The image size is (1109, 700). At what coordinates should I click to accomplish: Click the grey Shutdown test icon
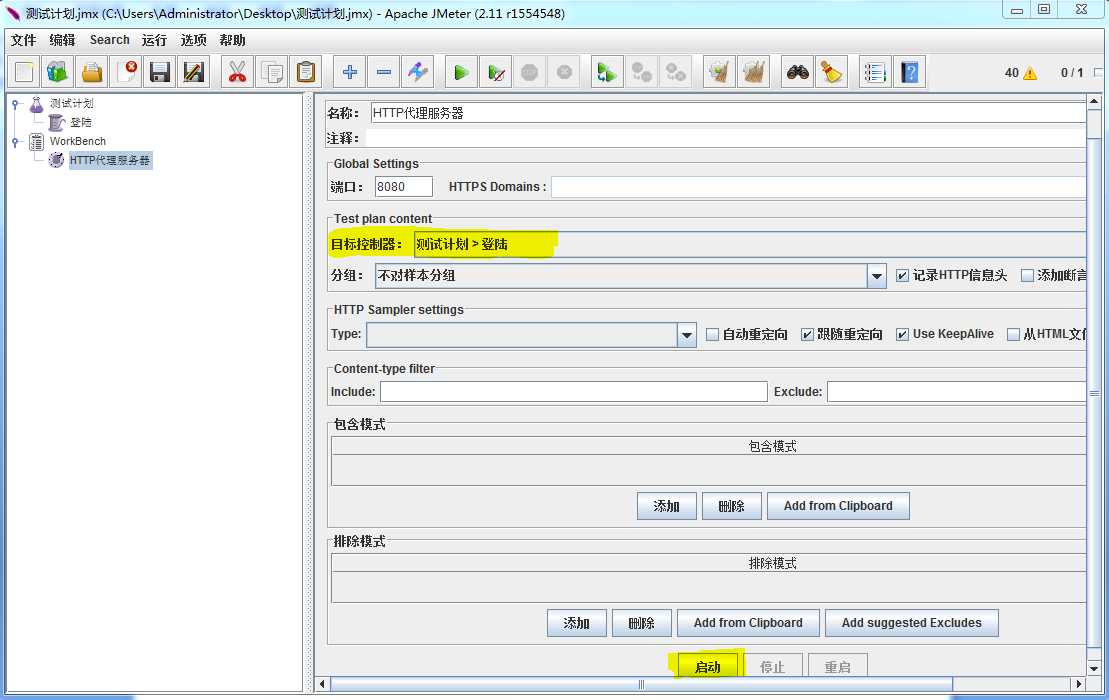tap(564, 72)
